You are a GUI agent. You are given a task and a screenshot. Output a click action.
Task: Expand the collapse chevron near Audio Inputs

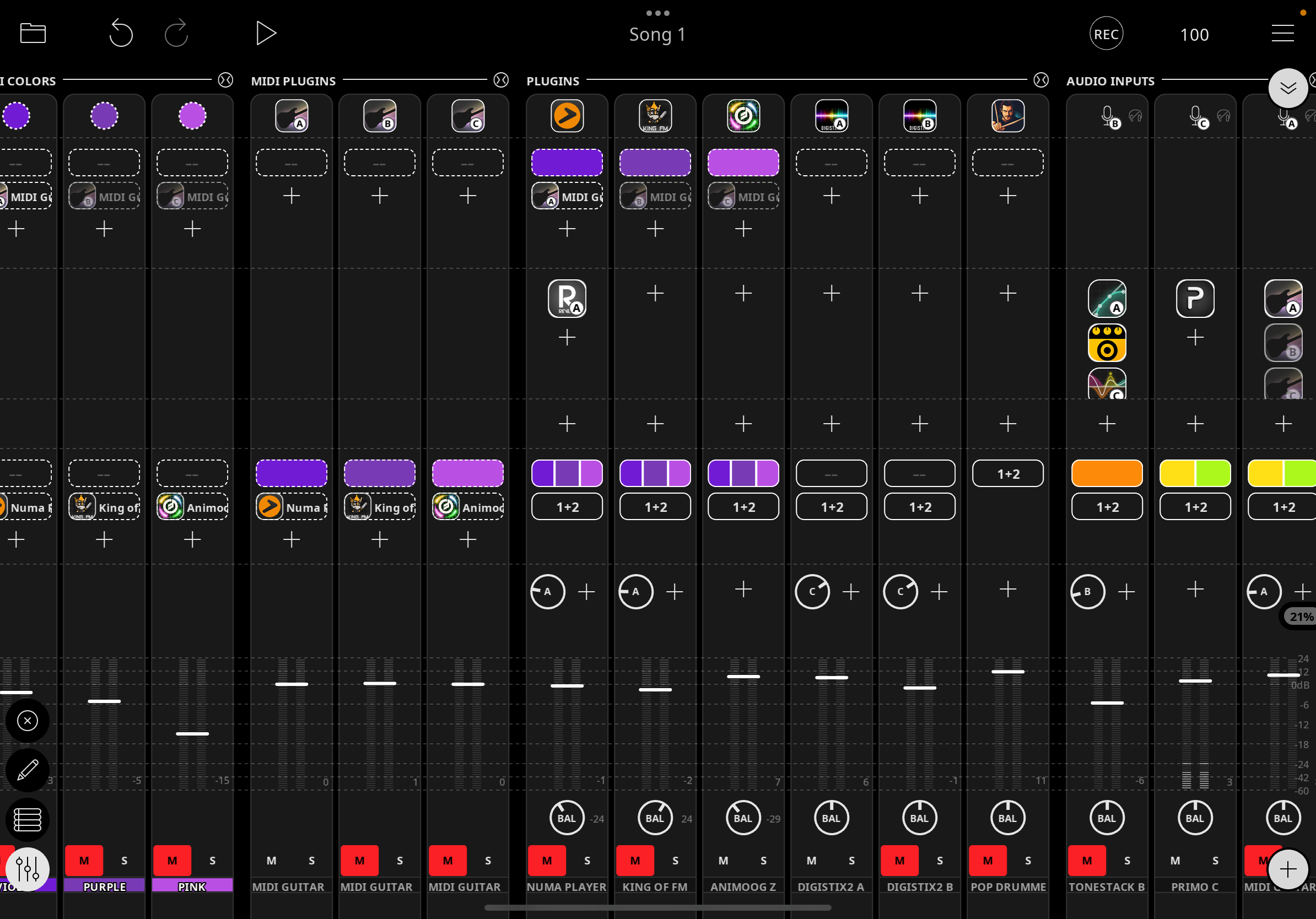click(x=1288, y=88)
